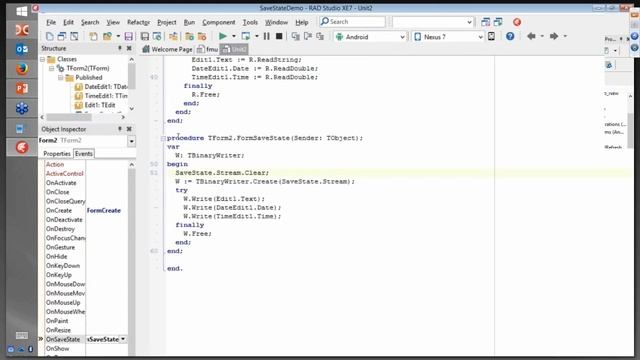Viewport: 640px width, 360px height.
Task: Click the purple Save icon
Action: [x=129, y=37]
